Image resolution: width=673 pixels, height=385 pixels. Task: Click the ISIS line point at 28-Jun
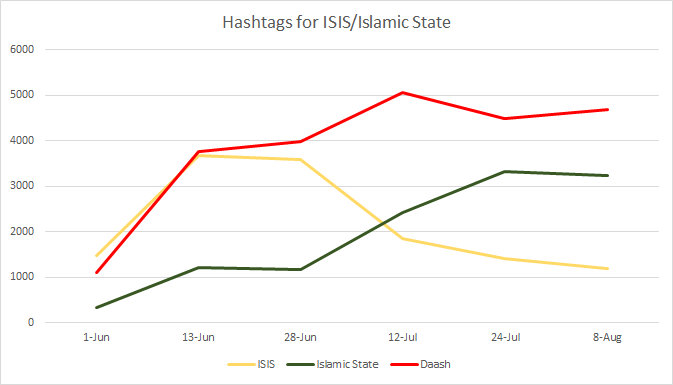300,160
